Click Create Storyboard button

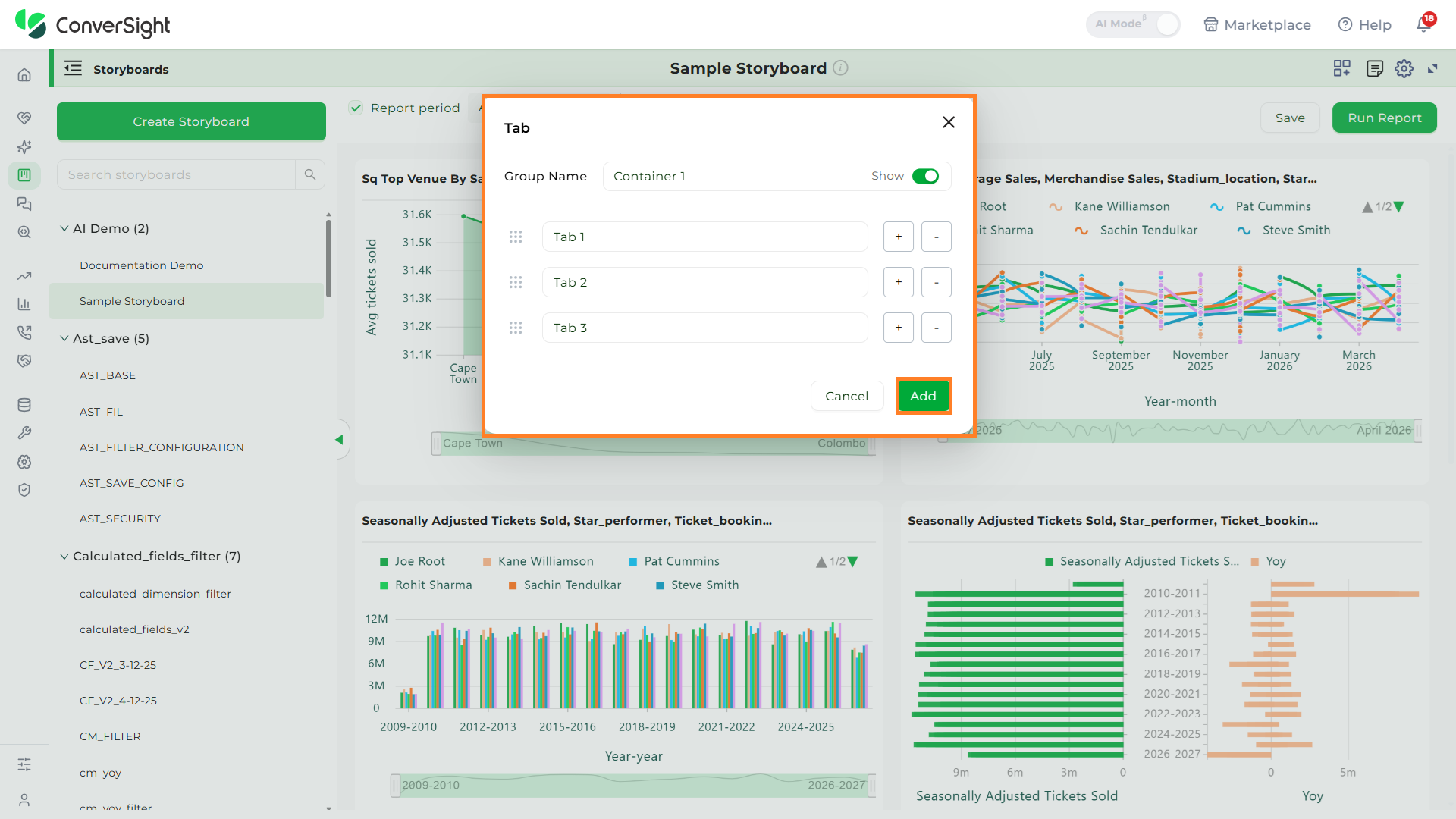point(191,121)
